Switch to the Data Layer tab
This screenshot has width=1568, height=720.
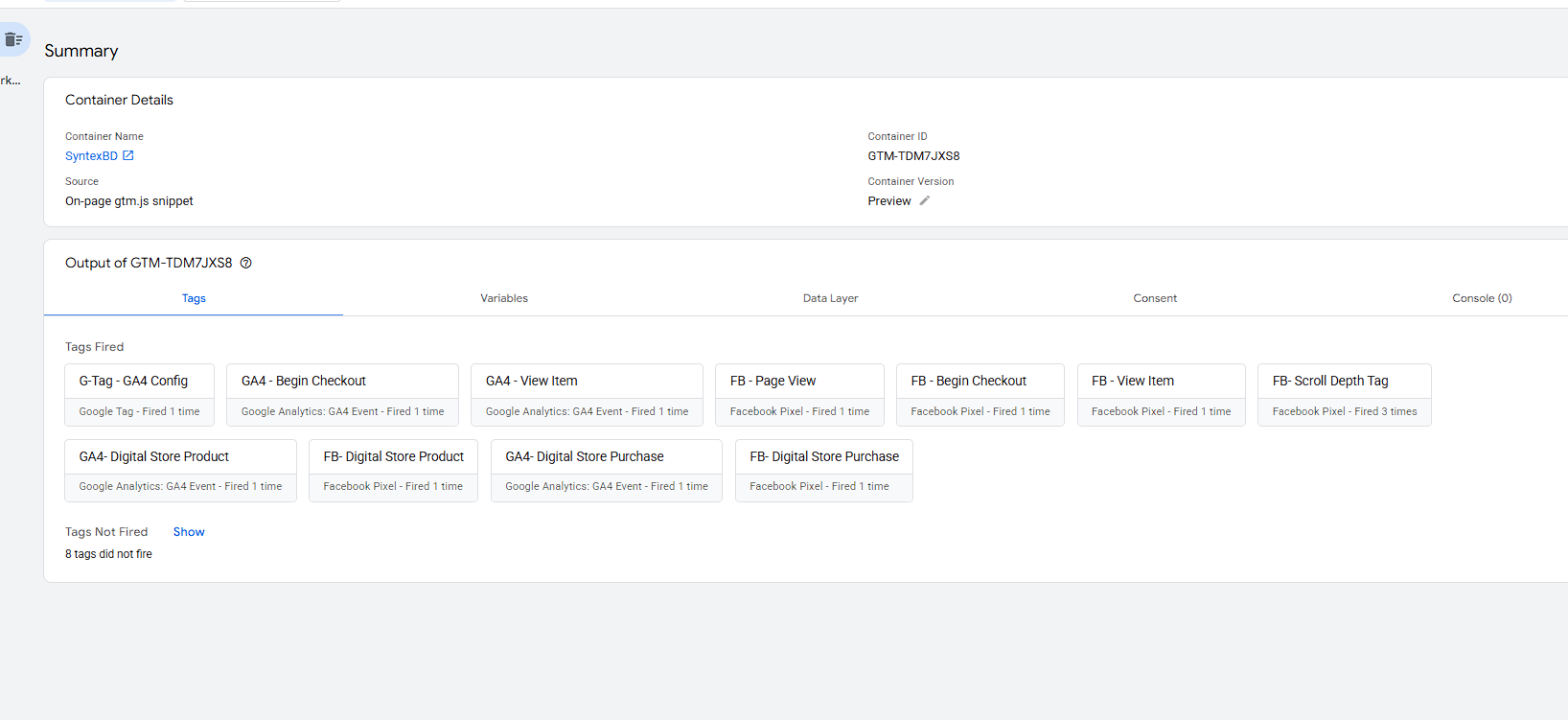click(830, 298)
